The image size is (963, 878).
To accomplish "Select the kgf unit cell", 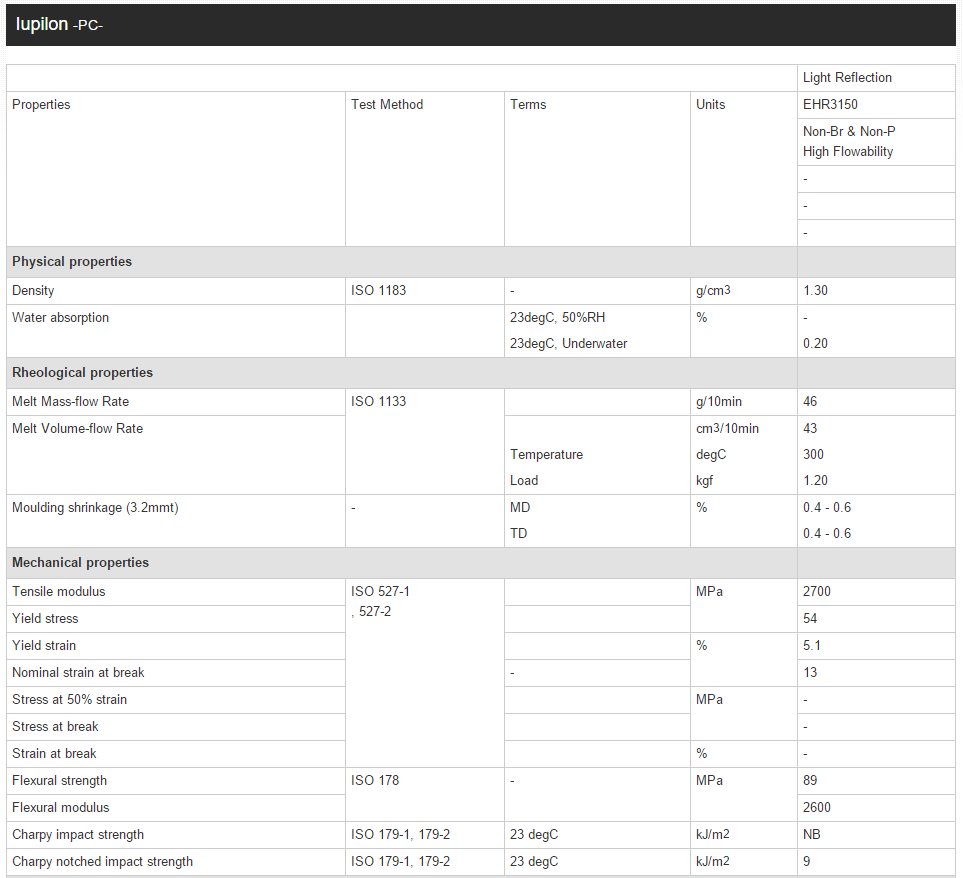I will tap(704, 480).
